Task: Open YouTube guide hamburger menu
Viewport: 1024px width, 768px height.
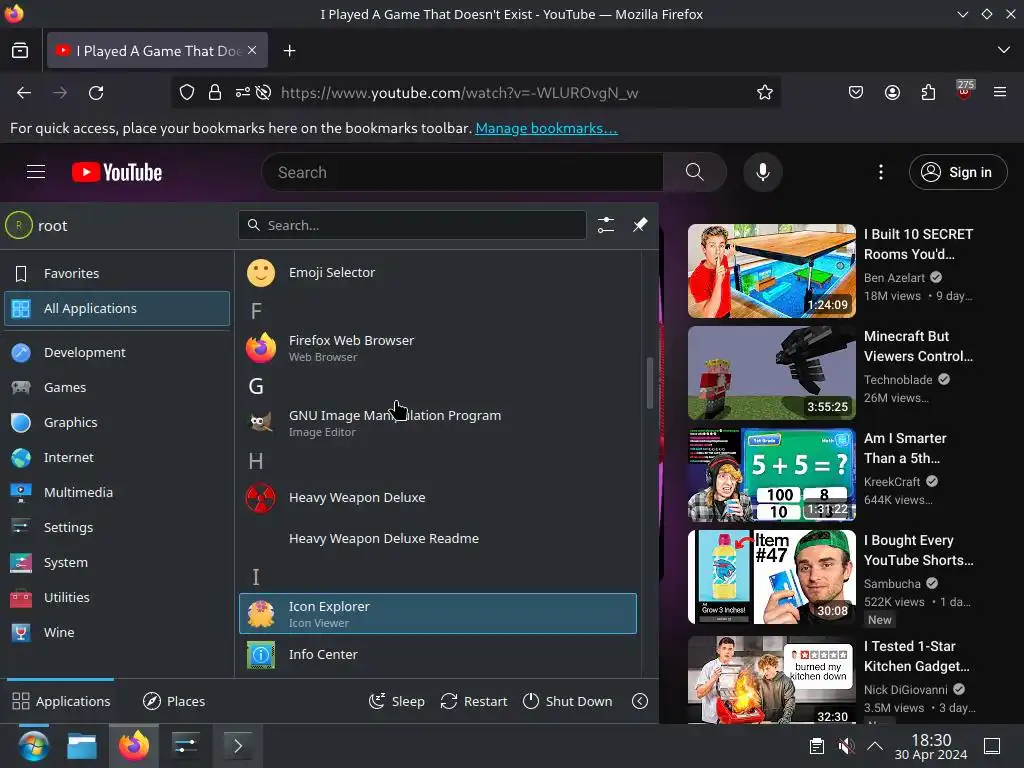Action: click(36, 172)
